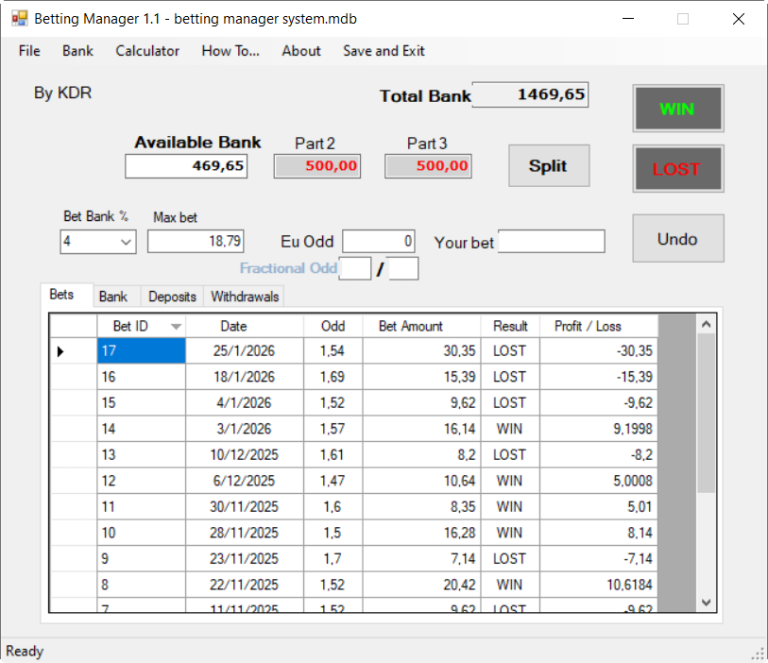The width and height of the screenshot is (768, 663).
Task: Click the row selector arrow for bet 17
Action: pyautogui.click(x=60, y=351)
